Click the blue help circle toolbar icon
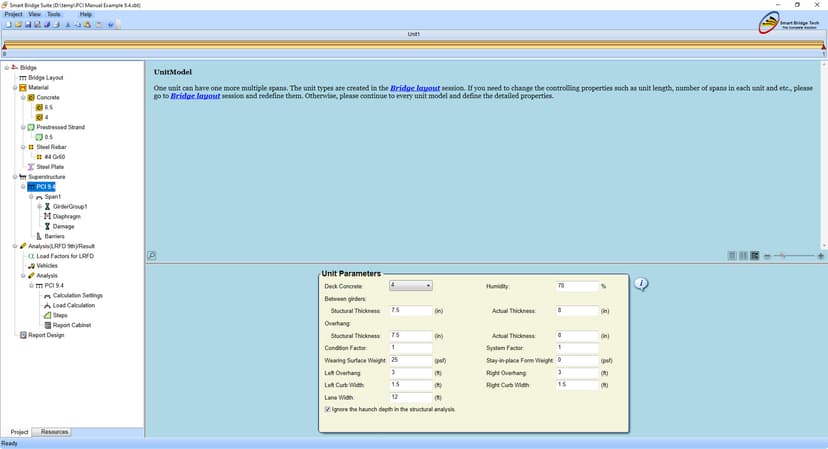The image size is (828, 449). click(111, 24)
